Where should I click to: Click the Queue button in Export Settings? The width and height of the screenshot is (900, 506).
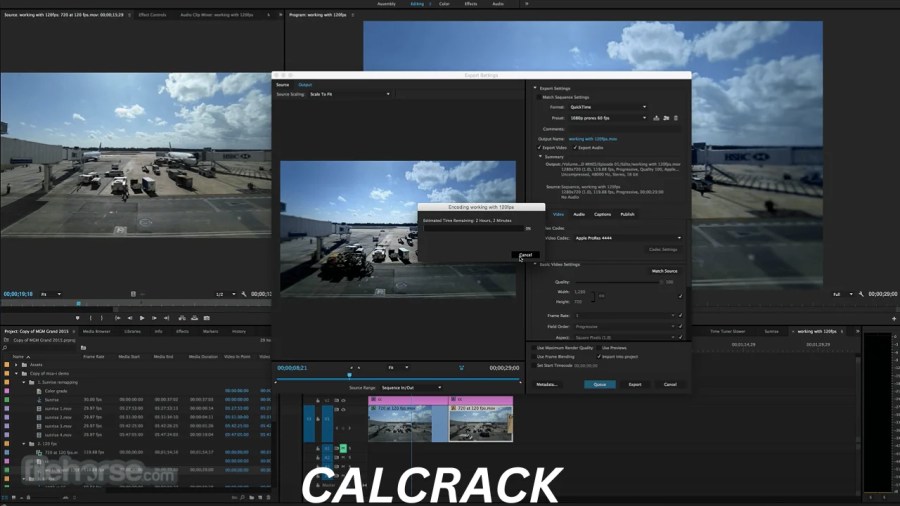[600, 384]
